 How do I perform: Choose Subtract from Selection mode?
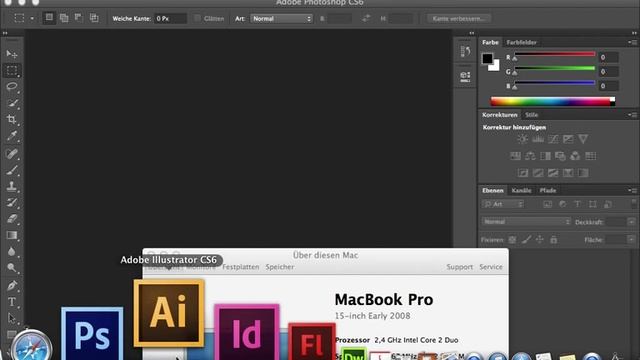(x=79, y=18)
